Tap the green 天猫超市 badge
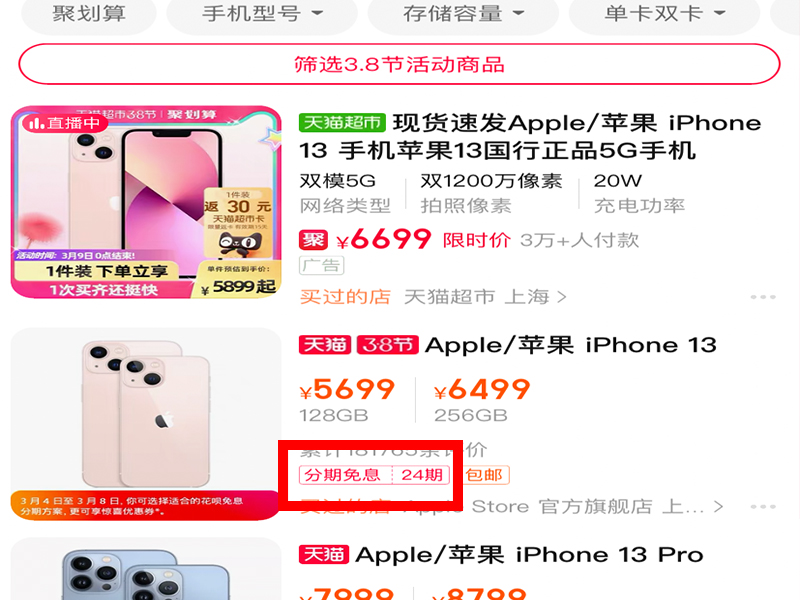This screenshot has height=600, width=800. (342, 122)
